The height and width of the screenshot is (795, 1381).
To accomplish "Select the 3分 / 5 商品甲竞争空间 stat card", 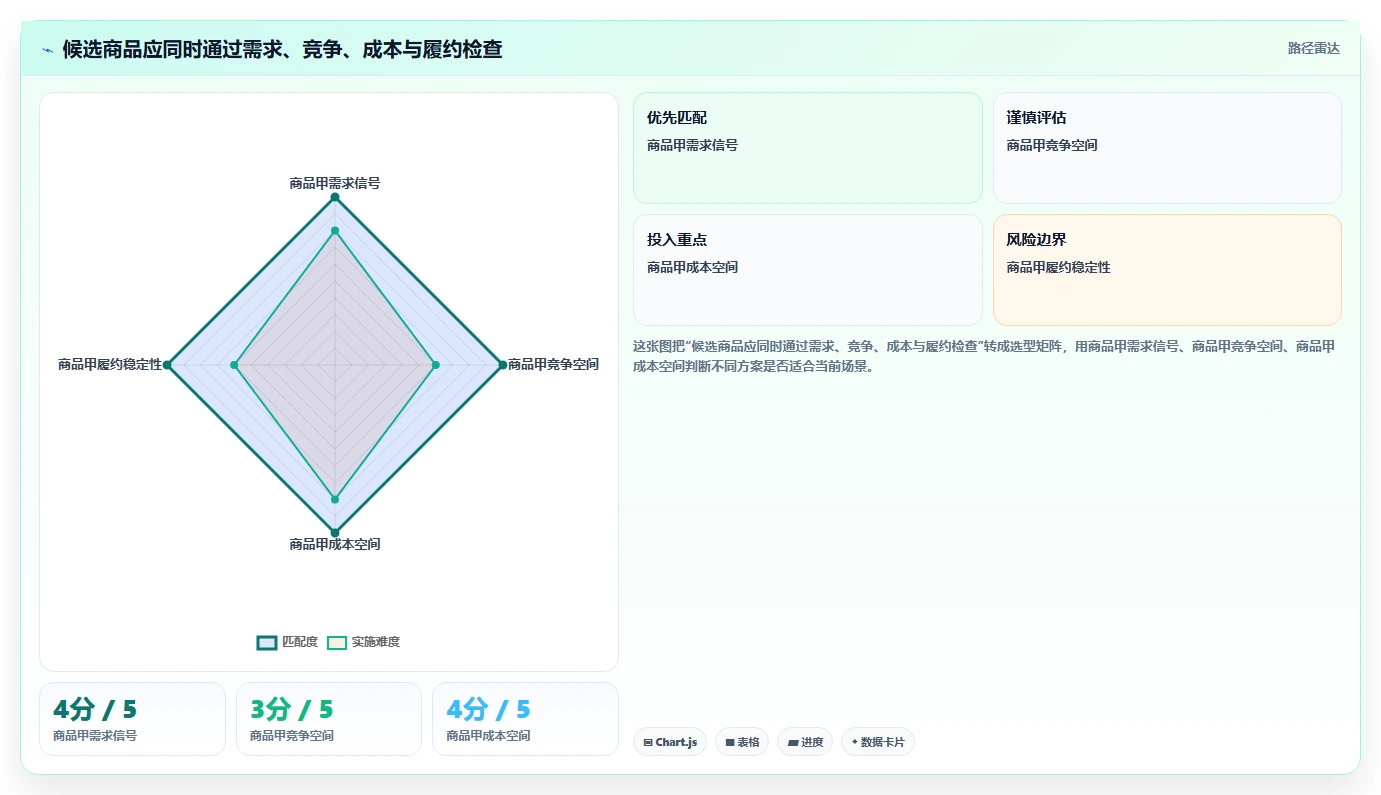I will [x=329, y=719].
